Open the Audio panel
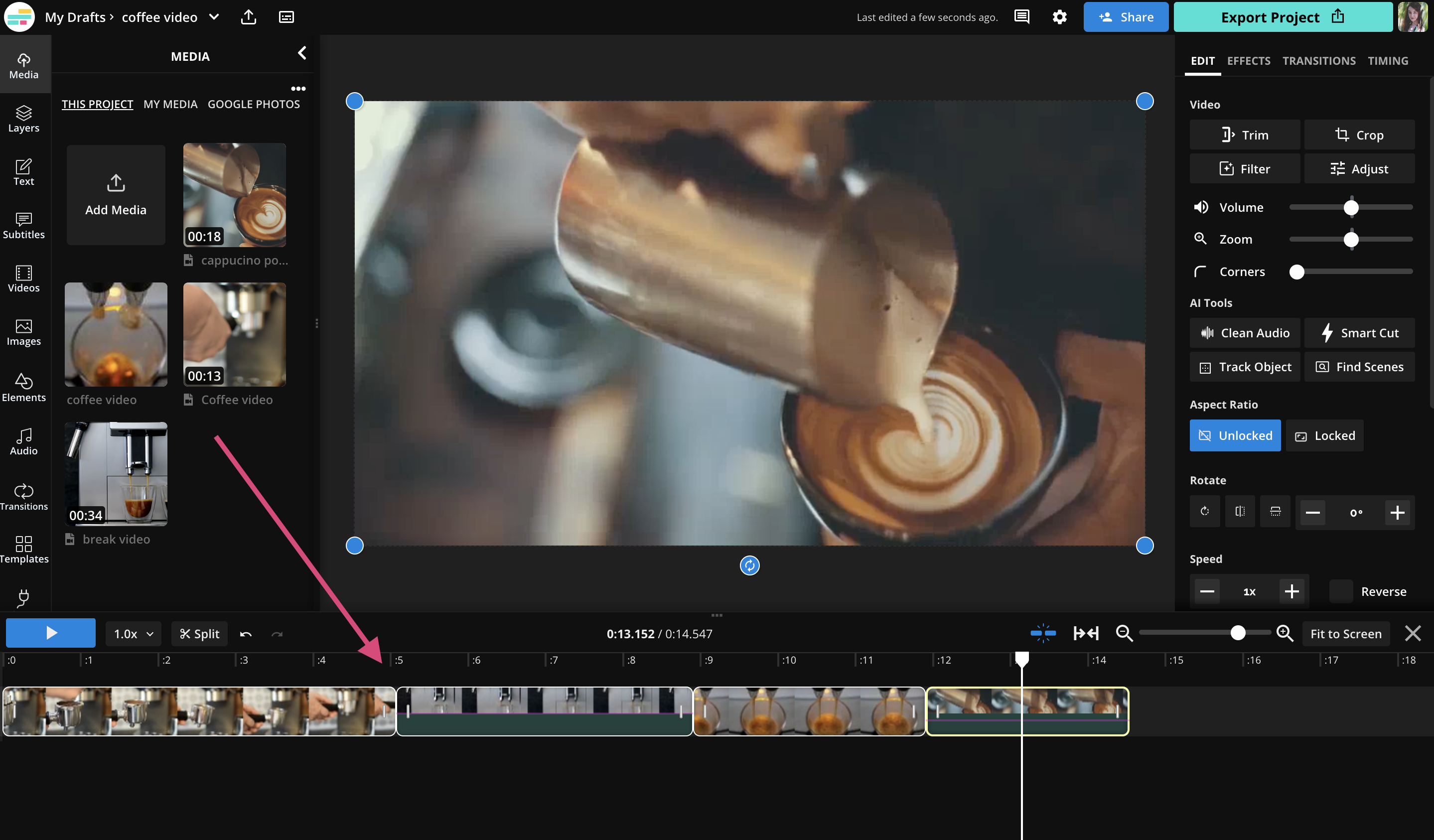The image size is (1434, 840). (23, 441)
